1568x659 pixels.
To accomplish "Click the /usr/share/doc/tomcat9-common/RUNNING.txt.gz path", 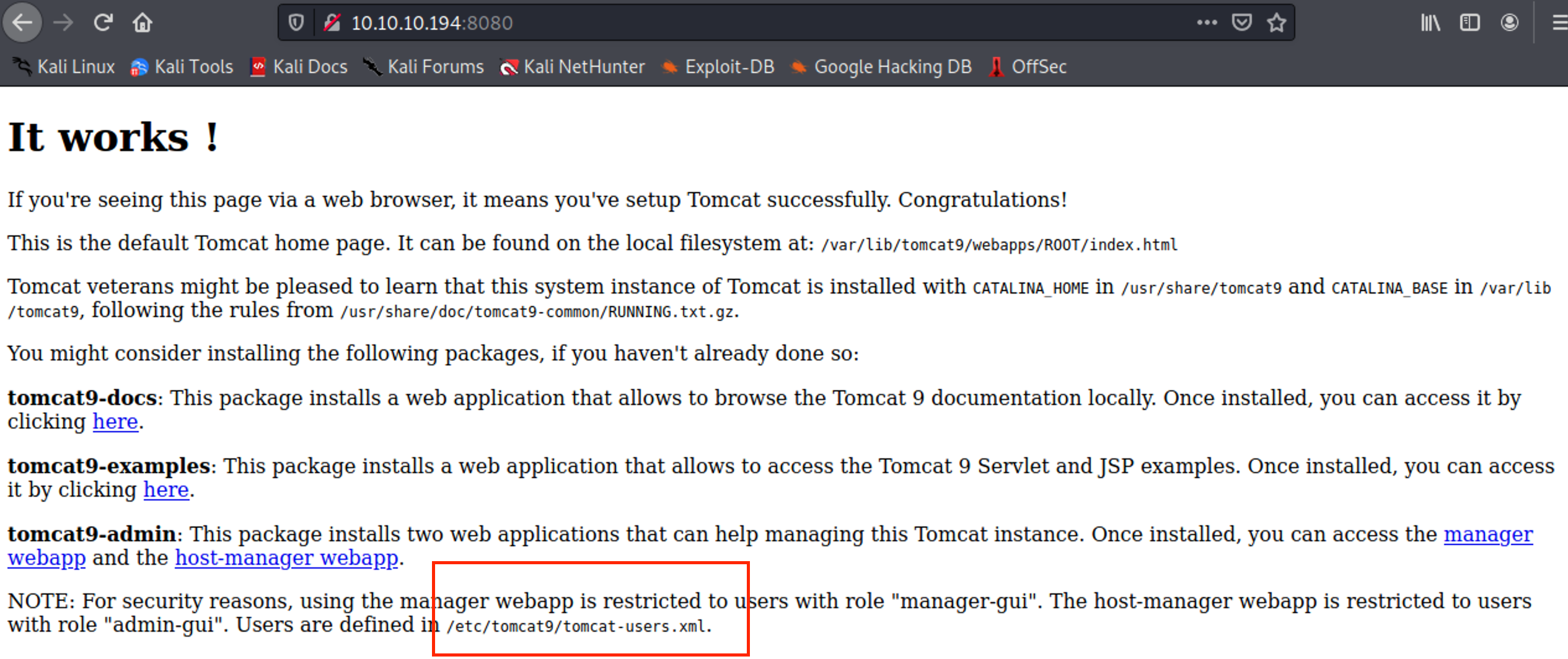I will pos(537,312).
